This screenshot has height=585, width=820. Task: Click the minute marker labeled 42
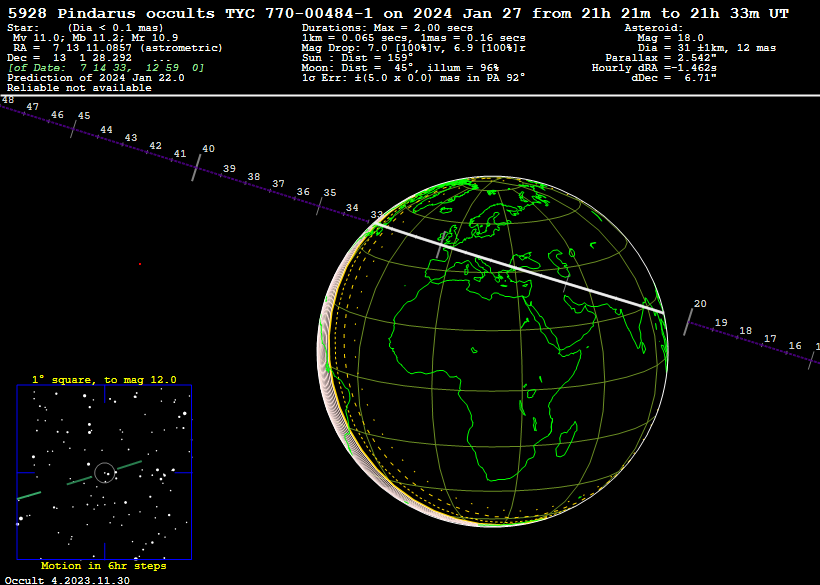tap(155, 145)
